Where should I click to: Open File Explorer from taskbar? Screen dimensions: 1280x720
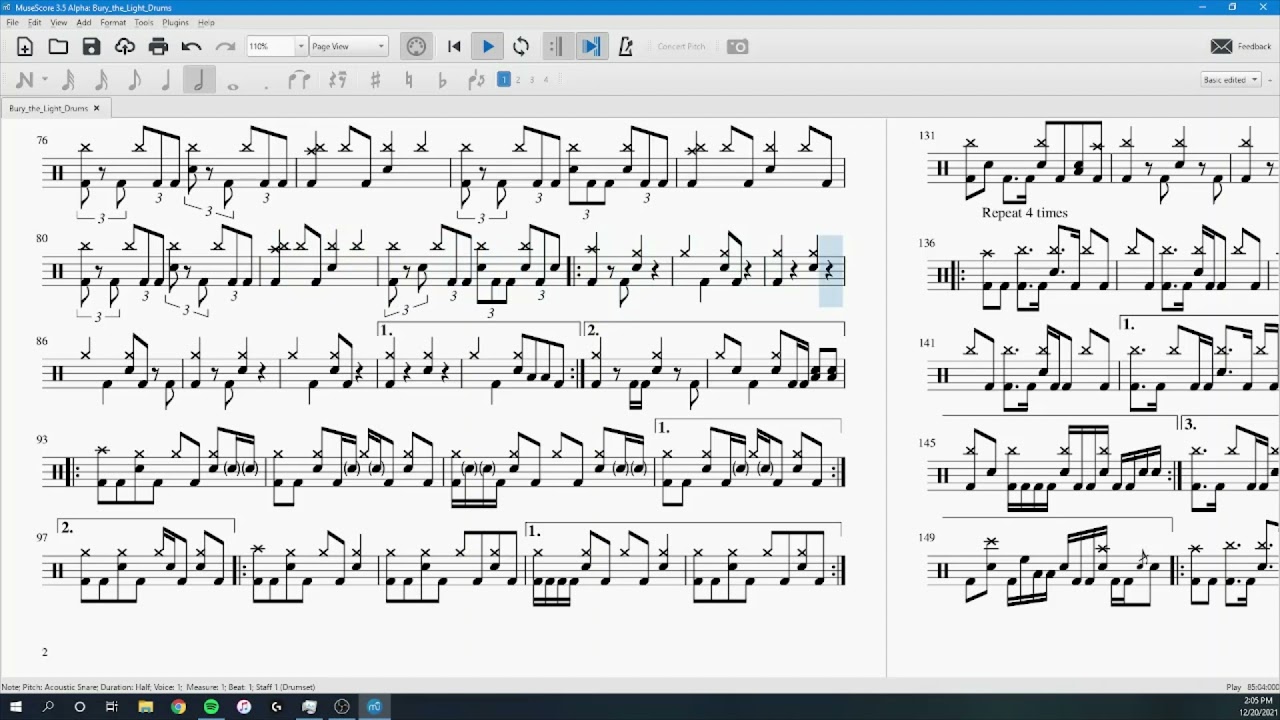[145, 707]
